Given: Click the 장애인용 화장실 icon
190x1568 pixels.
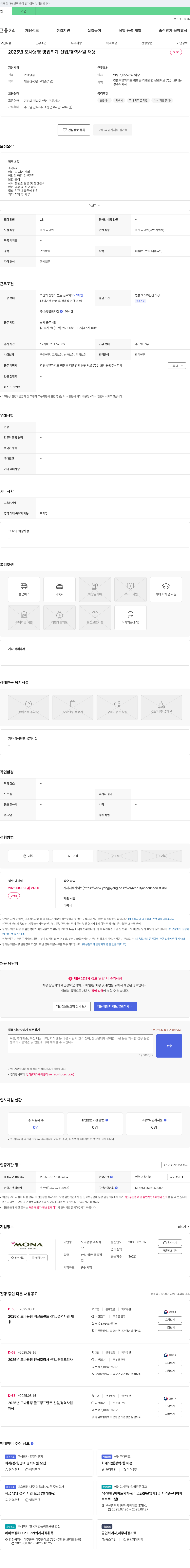Looking at the screenshot, I should tap(117, 707).
